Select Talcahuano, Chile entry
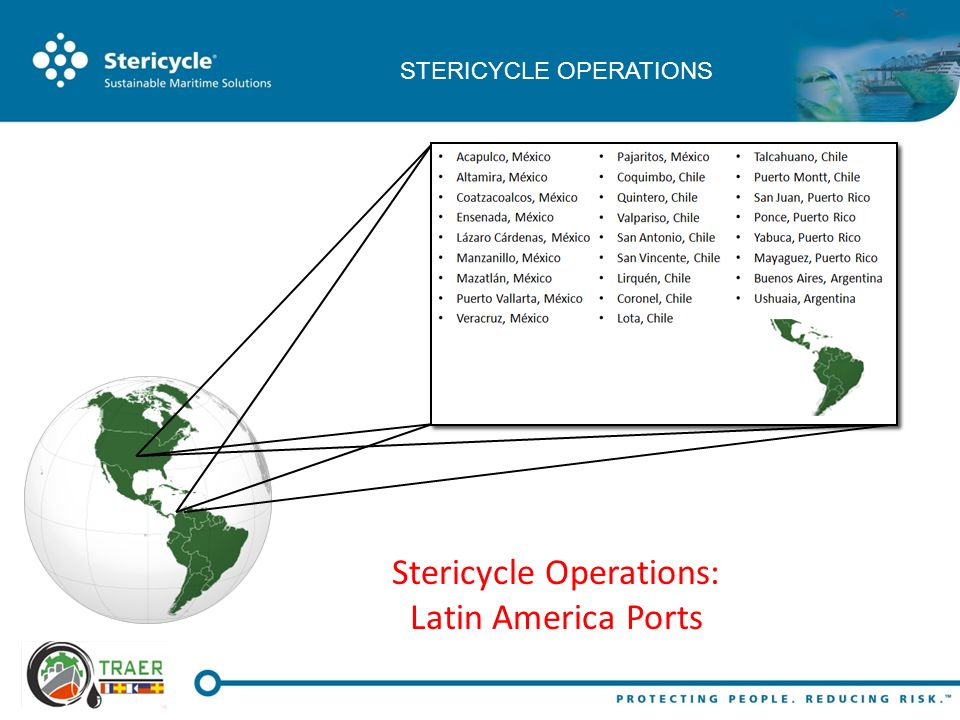Screen dimensions: 960x720 800,157
